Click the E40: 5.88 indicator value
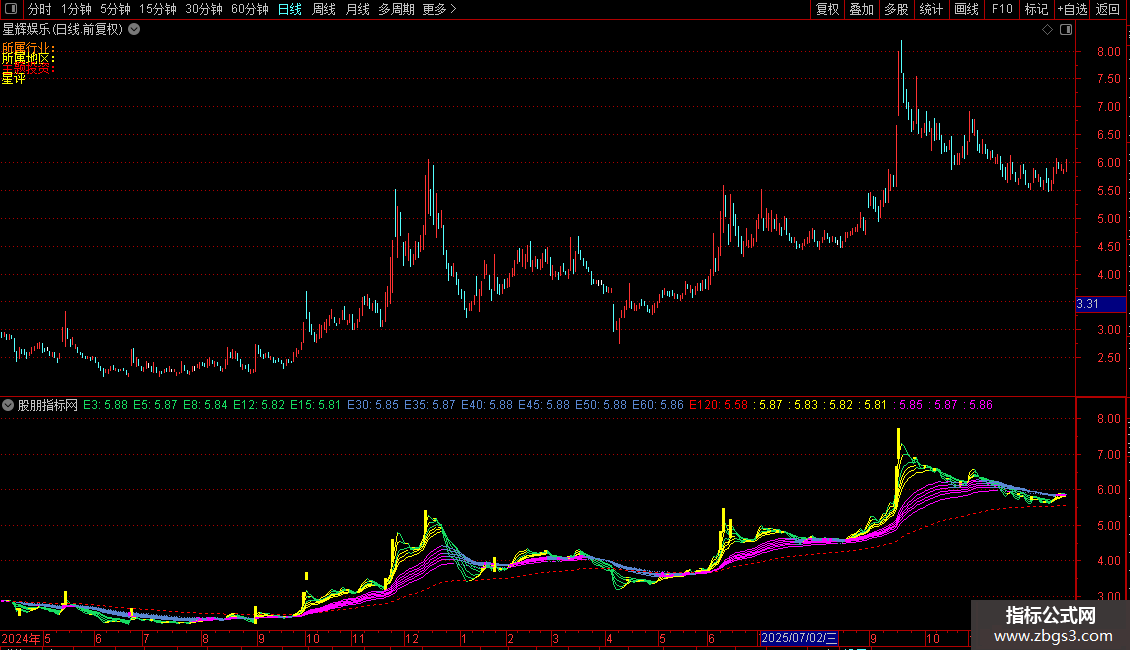Screen dimensions: 1130x650 coord(486,405)
